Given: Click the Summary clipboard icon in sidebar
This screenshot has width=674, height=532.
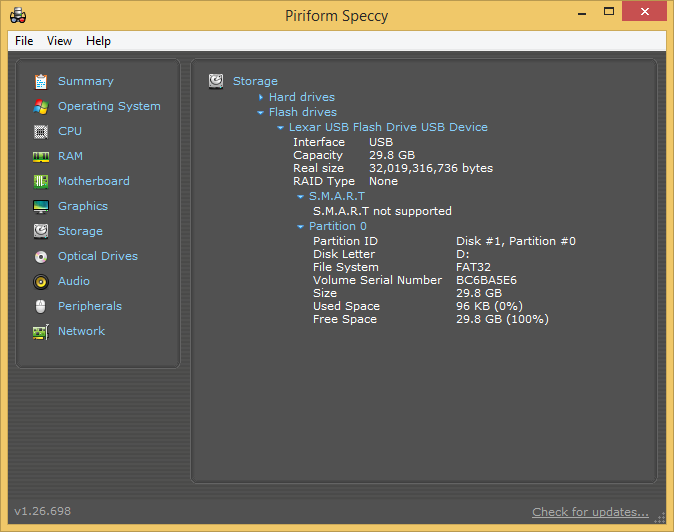Looking at the screenshot, I should click(41, 81).
